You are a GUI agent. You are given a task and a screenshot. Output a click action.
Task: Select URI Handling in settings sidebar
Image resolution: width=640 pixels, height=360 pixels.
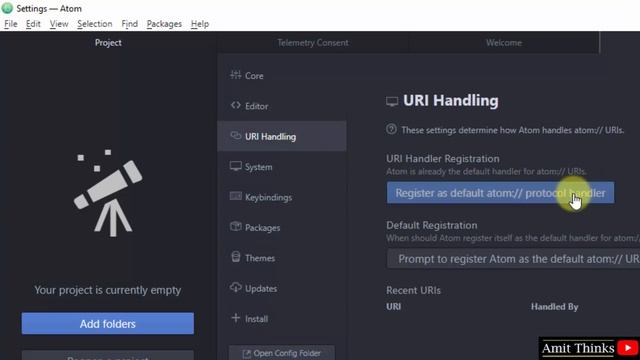(282, 136)
